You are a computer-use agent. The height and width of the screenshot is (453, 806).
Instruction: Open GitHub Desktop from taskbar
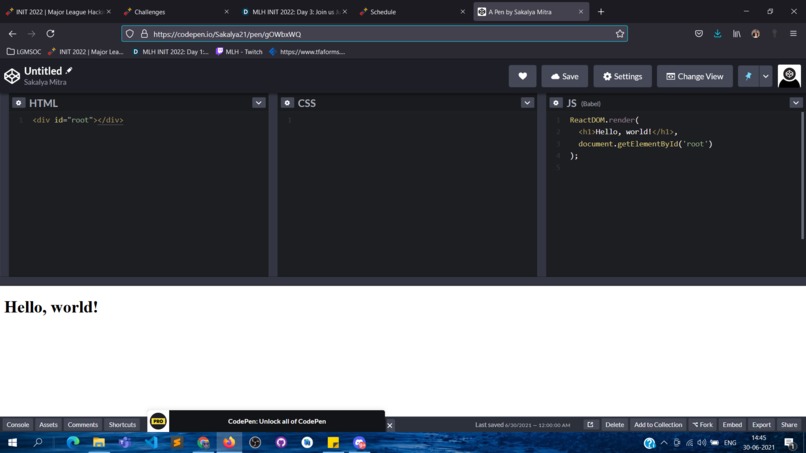[x=281, y=442]
